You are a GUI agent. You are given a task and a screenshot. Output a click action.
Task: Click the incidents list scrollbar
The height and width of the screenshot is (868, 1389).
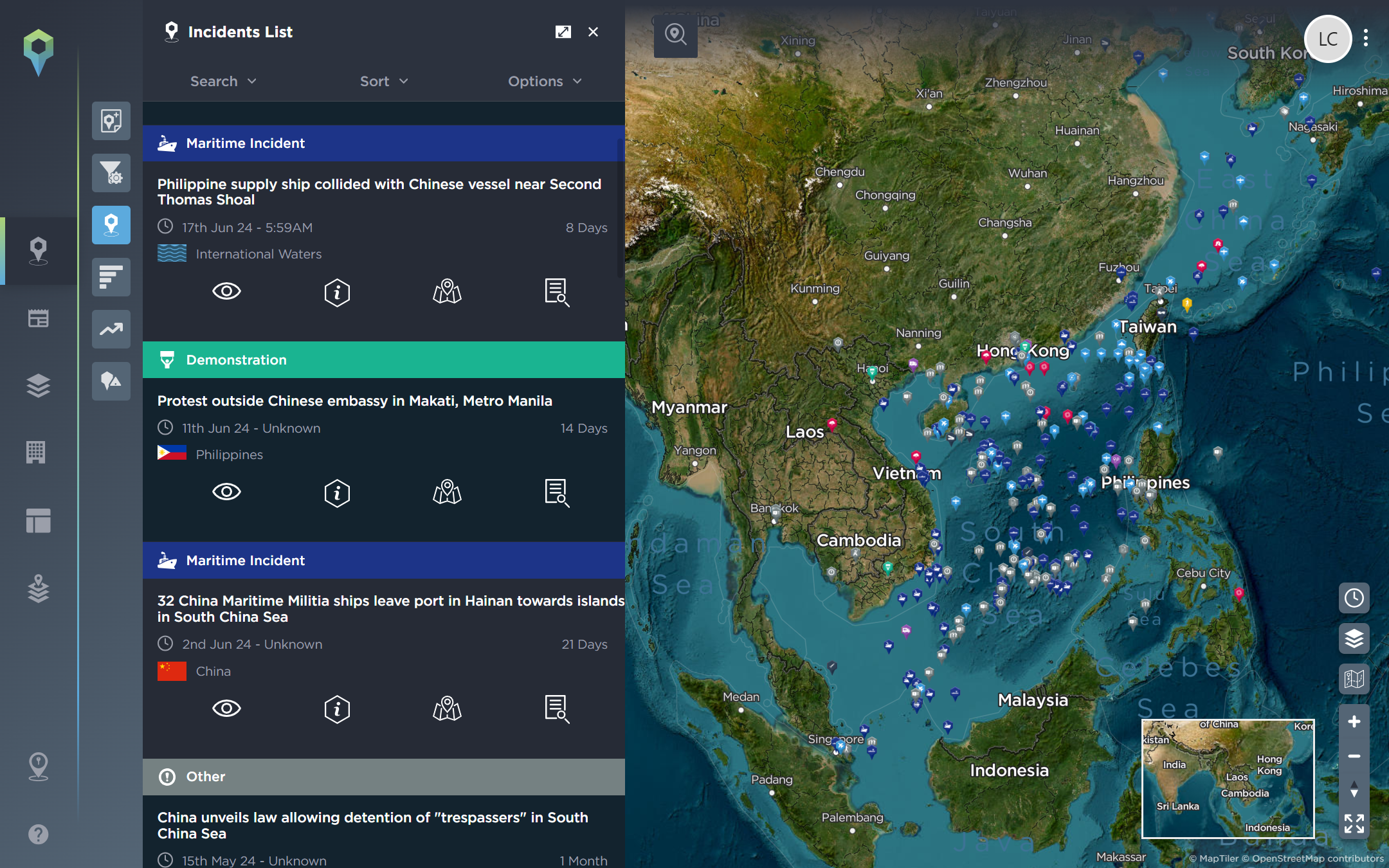tap(621, 209)
